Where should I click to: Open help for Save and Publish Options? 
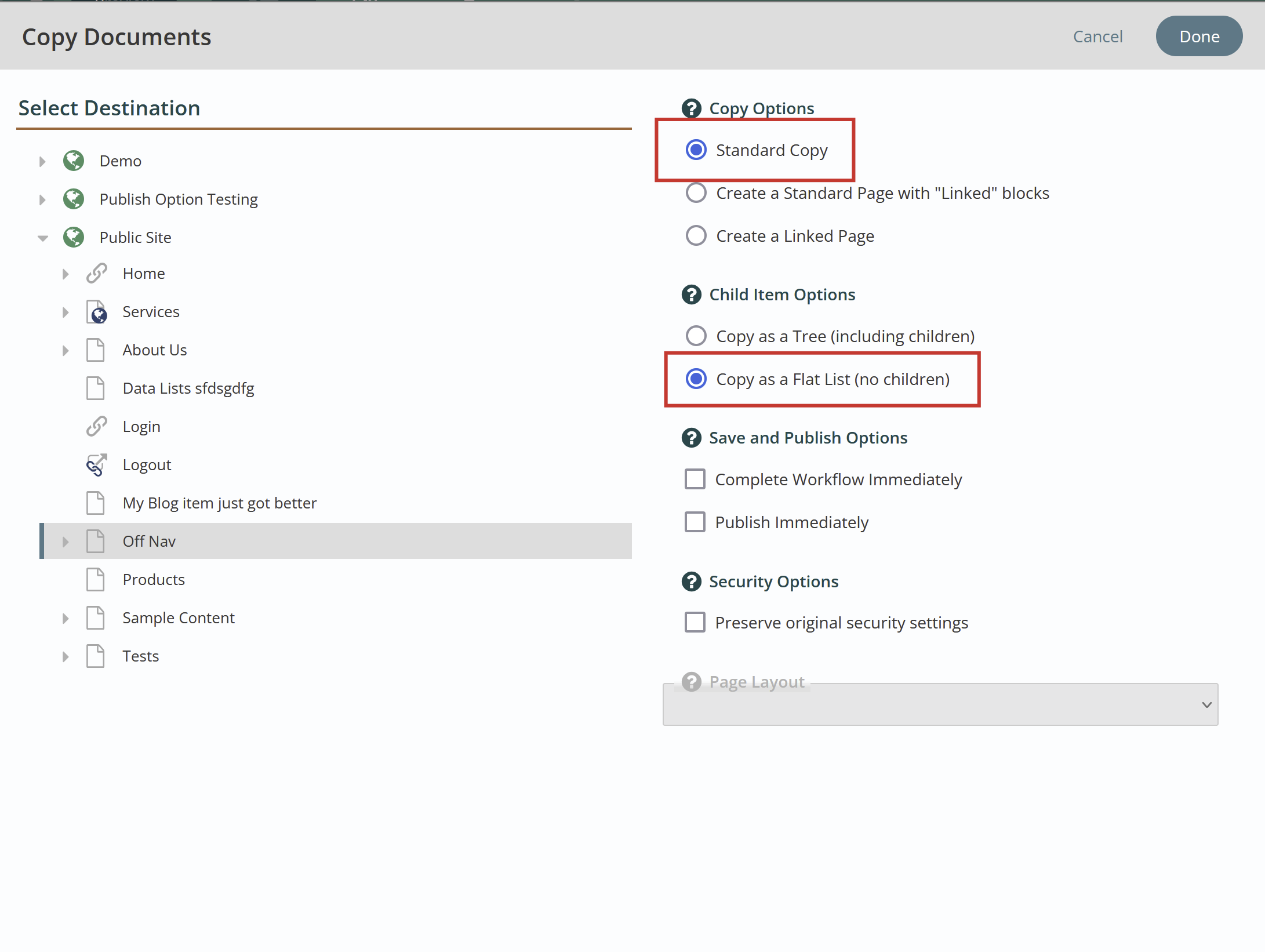click(691, 438)
